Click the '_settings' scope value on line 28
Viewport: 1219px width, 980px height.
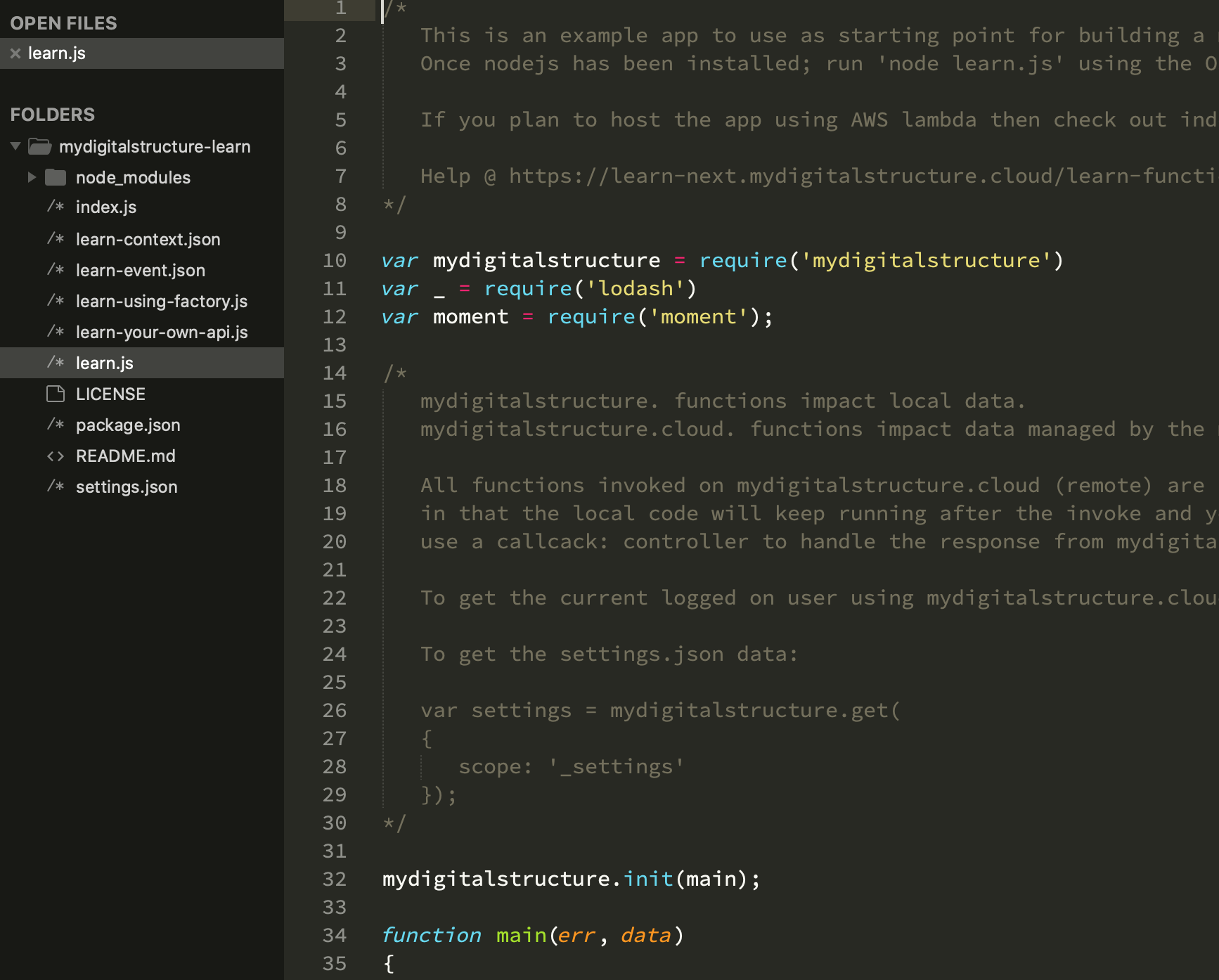coord(617,767)
